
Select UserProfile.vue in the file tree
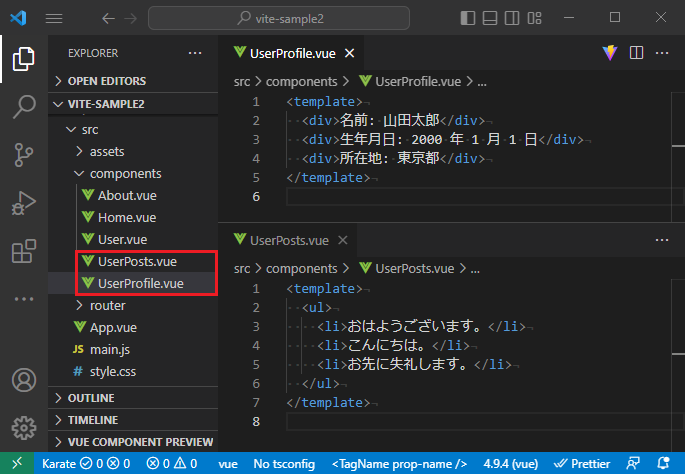point(133,284)
